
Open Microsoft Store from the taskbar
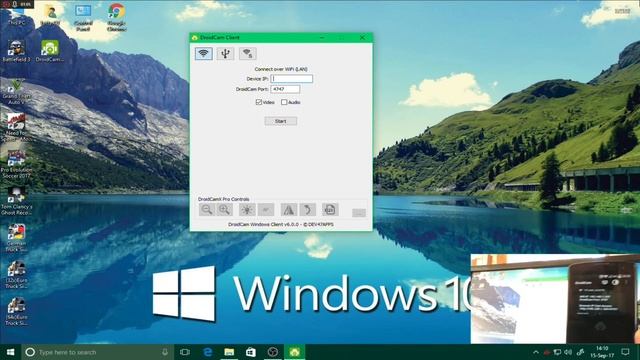(x=251, y=352)
